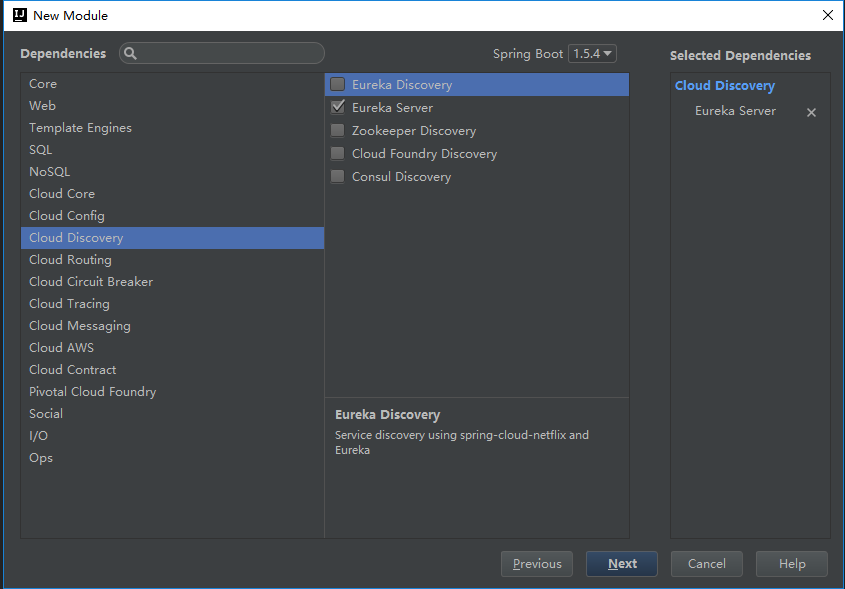The height and width of the screenshot is (589, 845).
Task: Go back with the Previous button
Action: pyautogui.click(x=537, y=564)
